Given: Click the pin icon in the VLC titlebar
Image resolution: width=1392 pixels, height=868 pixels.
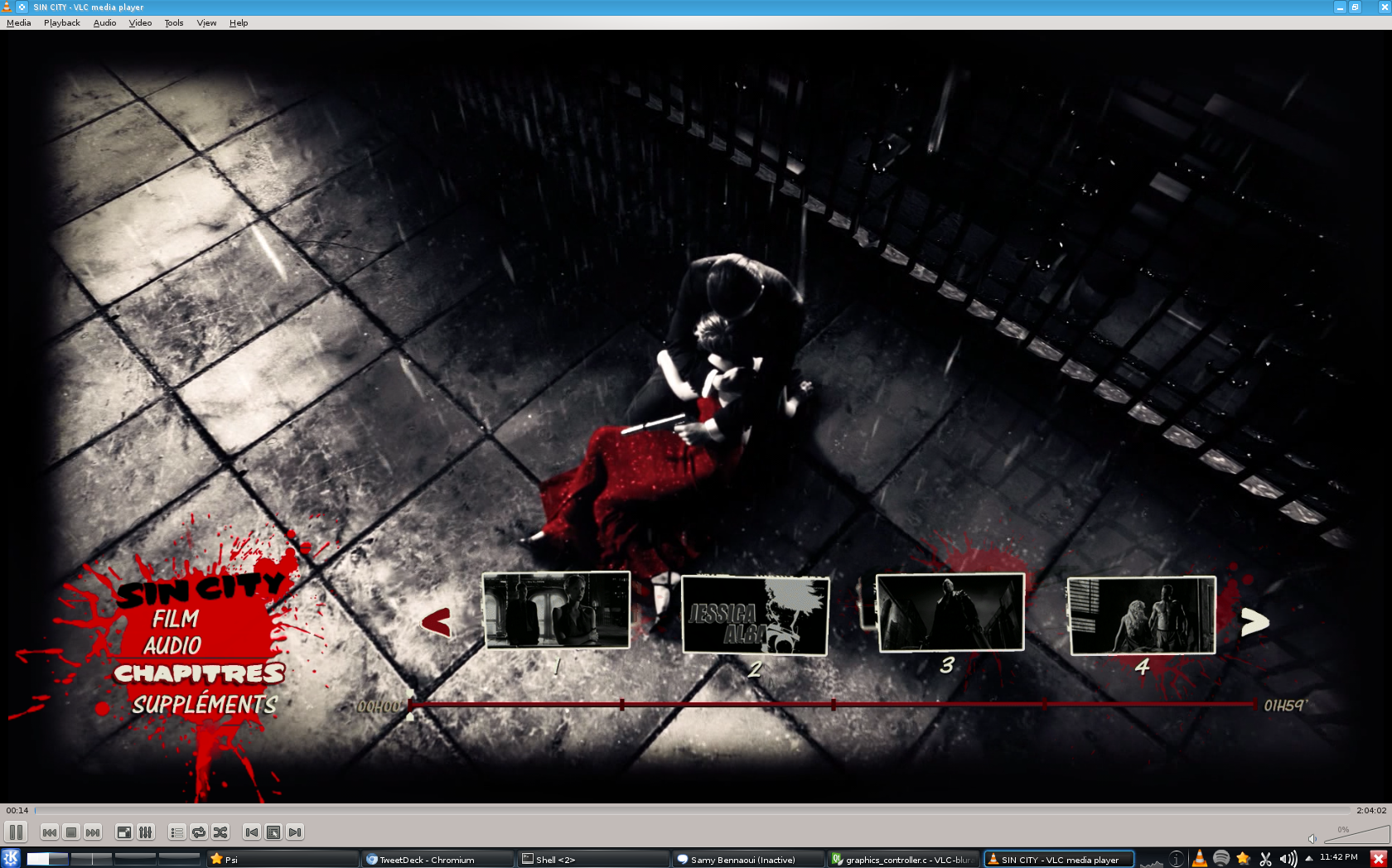Looking at the screenshot, I should pyautogui.click(x=22, y=7).
